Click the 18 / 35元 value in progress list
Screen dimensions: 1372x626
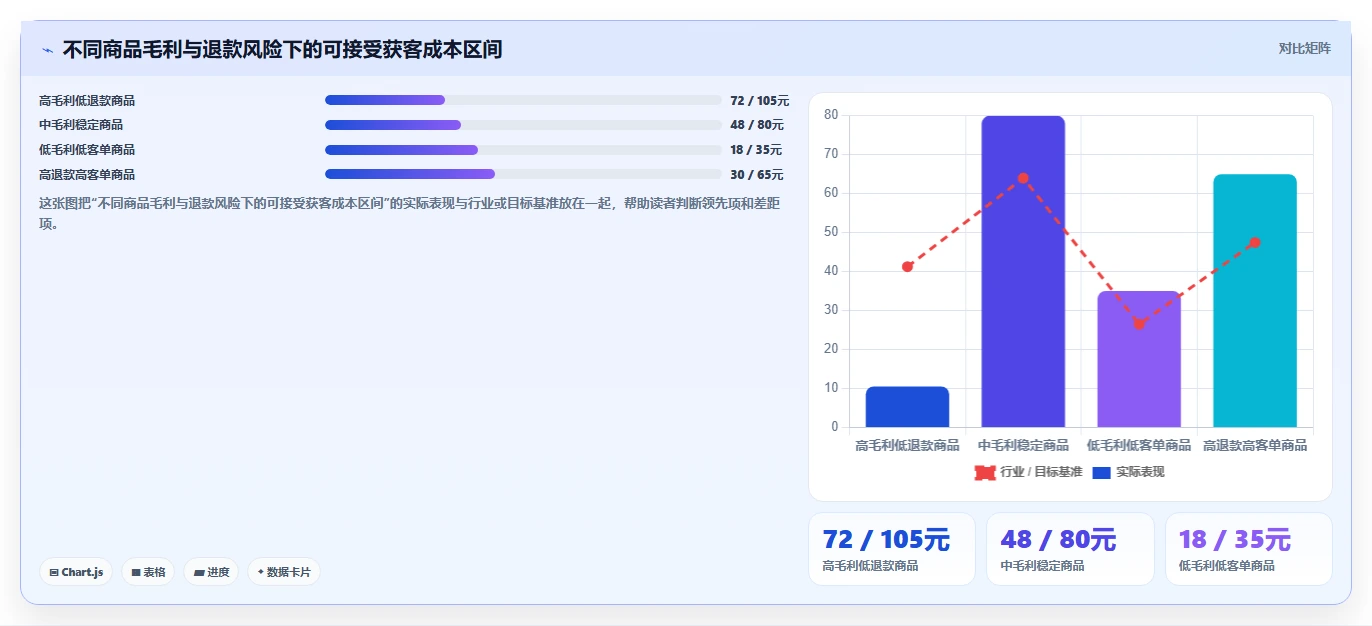pos(756,150)
